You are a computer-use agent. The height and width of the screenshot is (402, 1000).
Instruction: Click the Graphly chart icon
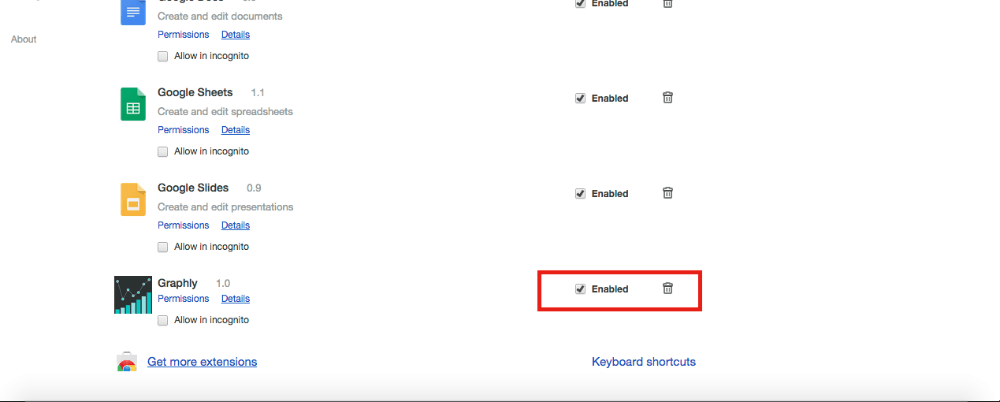133,295
